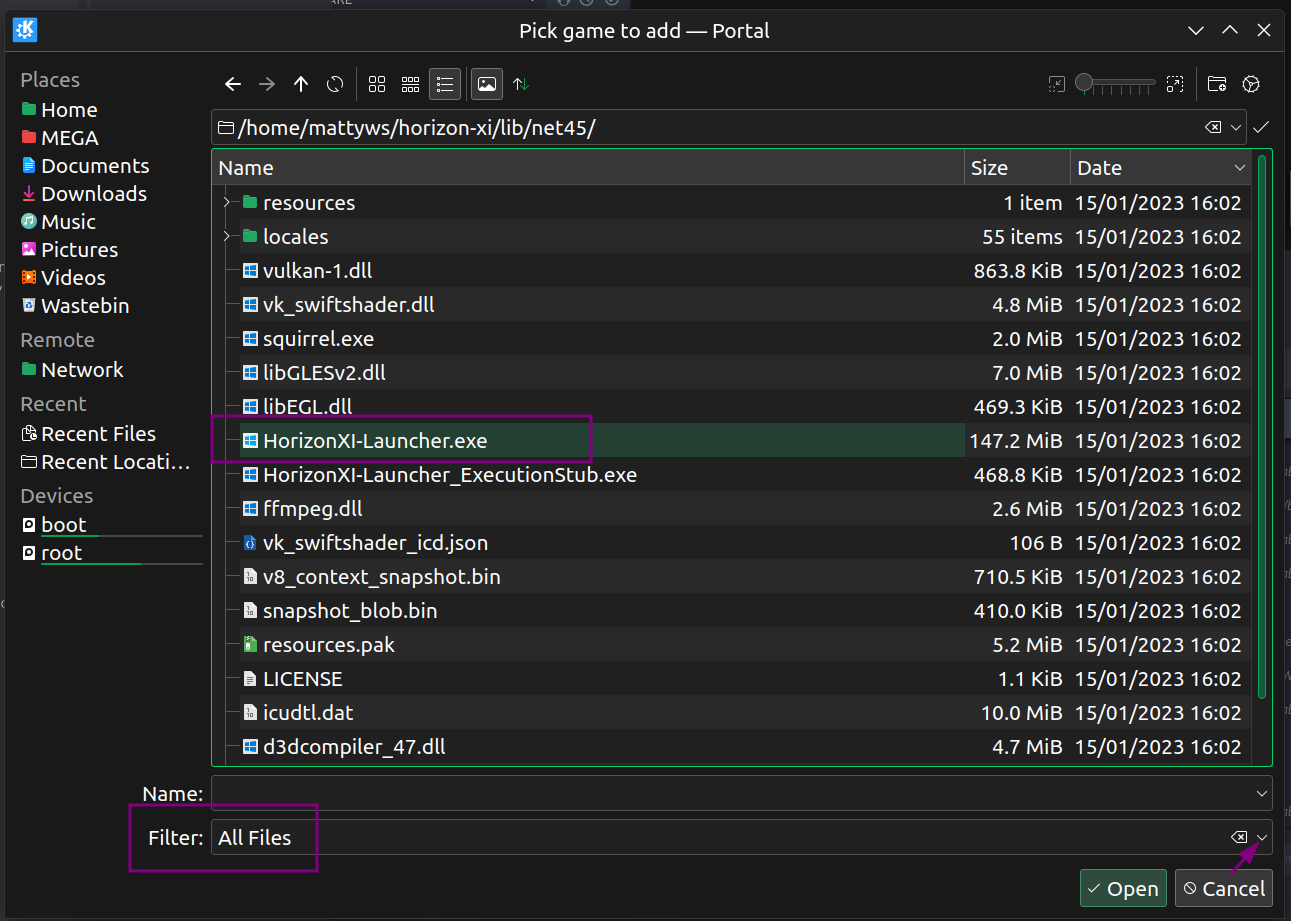Select vulkan-1.dll file
The height and width of the screenshot is (921, 1291).
[317, 270]
